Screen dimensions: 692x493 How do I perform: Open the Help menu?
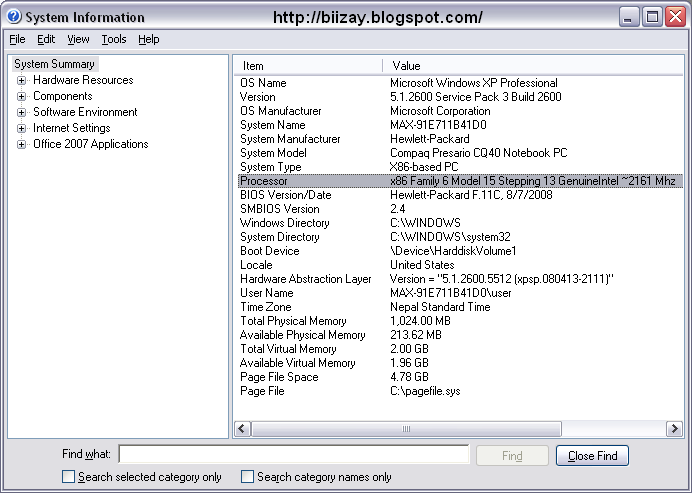[149, 39]
